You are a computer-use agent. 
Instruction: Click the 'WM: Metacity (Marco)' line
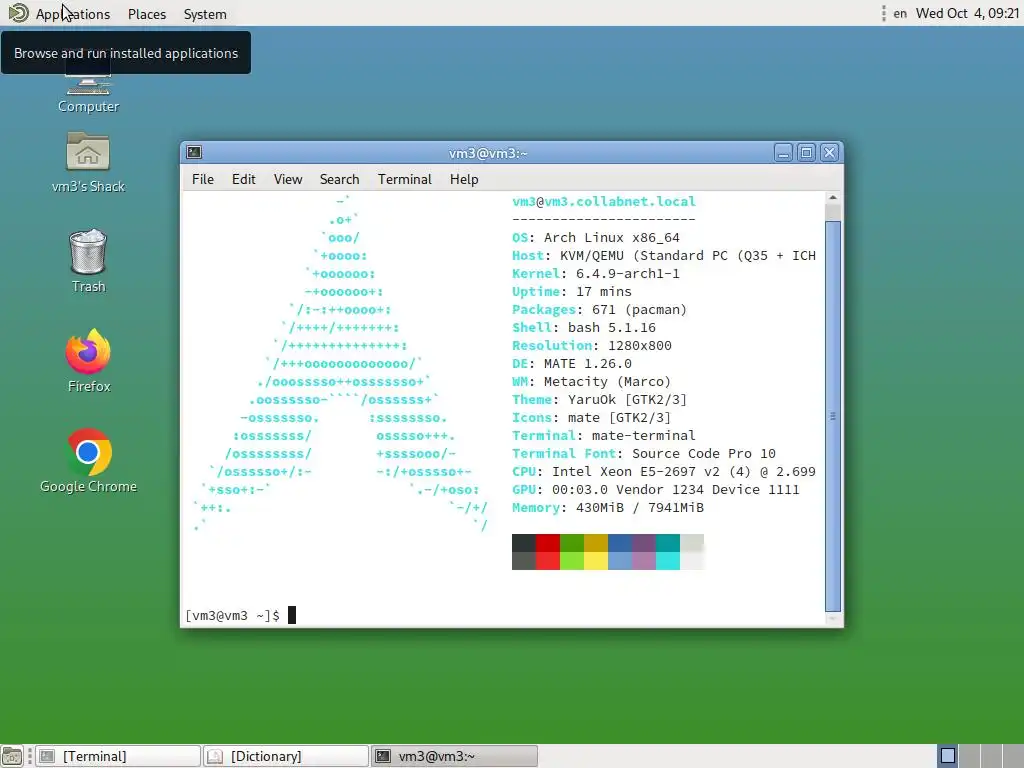coord(592,381)
